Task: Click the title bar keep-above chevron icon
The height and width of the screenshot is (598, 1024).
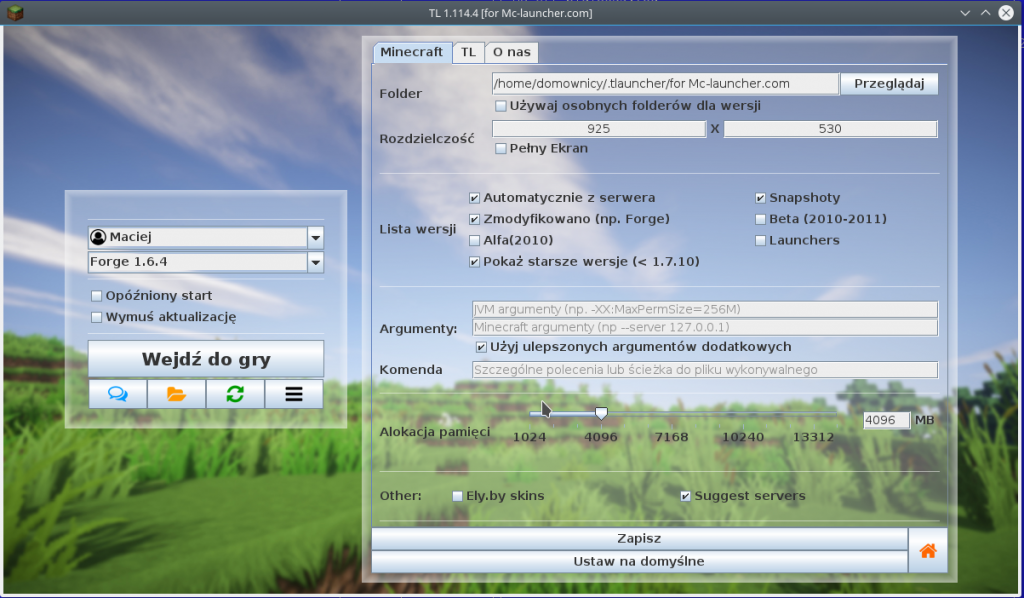Action: pyautogui.click(x=985, y=13)
